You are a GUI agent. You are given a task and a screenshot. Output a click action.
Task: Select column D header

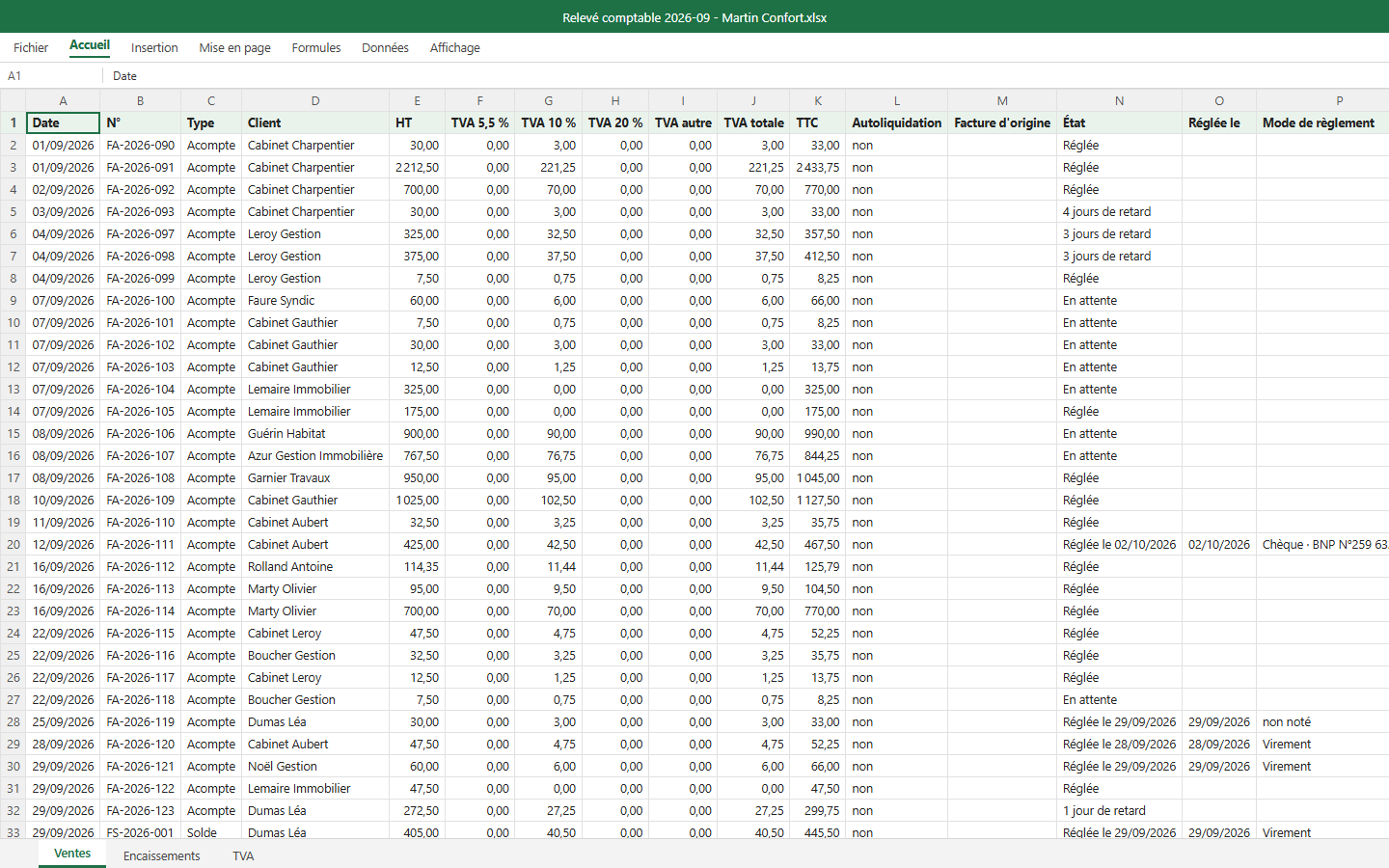(x=315, y=100)
